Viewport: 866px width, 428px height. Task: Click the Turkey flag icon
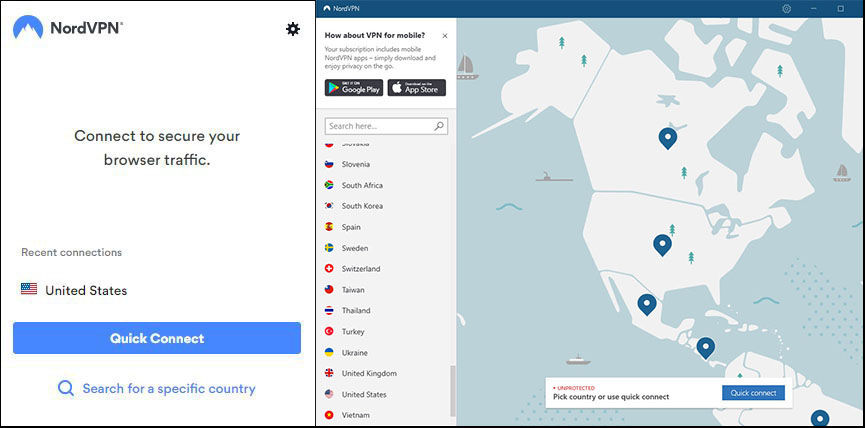click(x=329, y=331)
